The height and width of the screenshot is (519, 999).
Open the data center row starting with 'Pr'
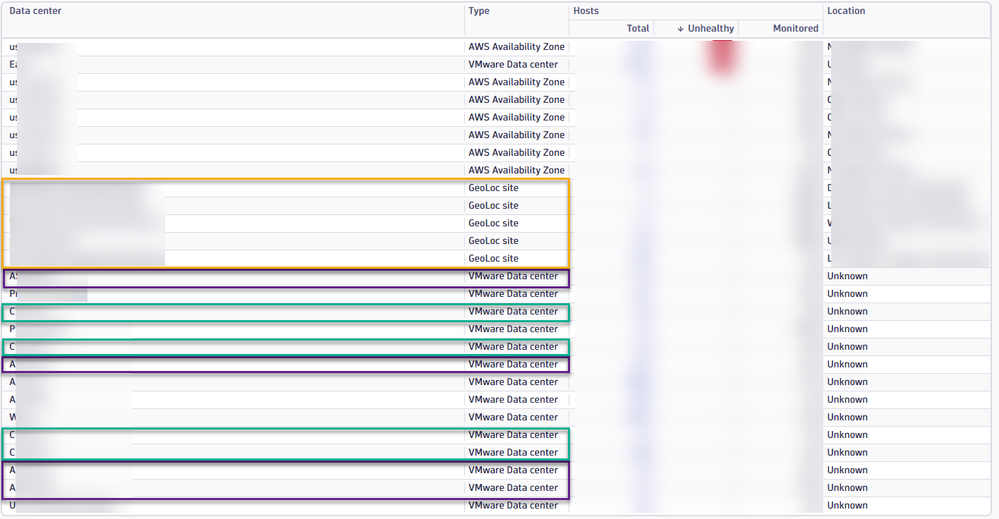14,294
